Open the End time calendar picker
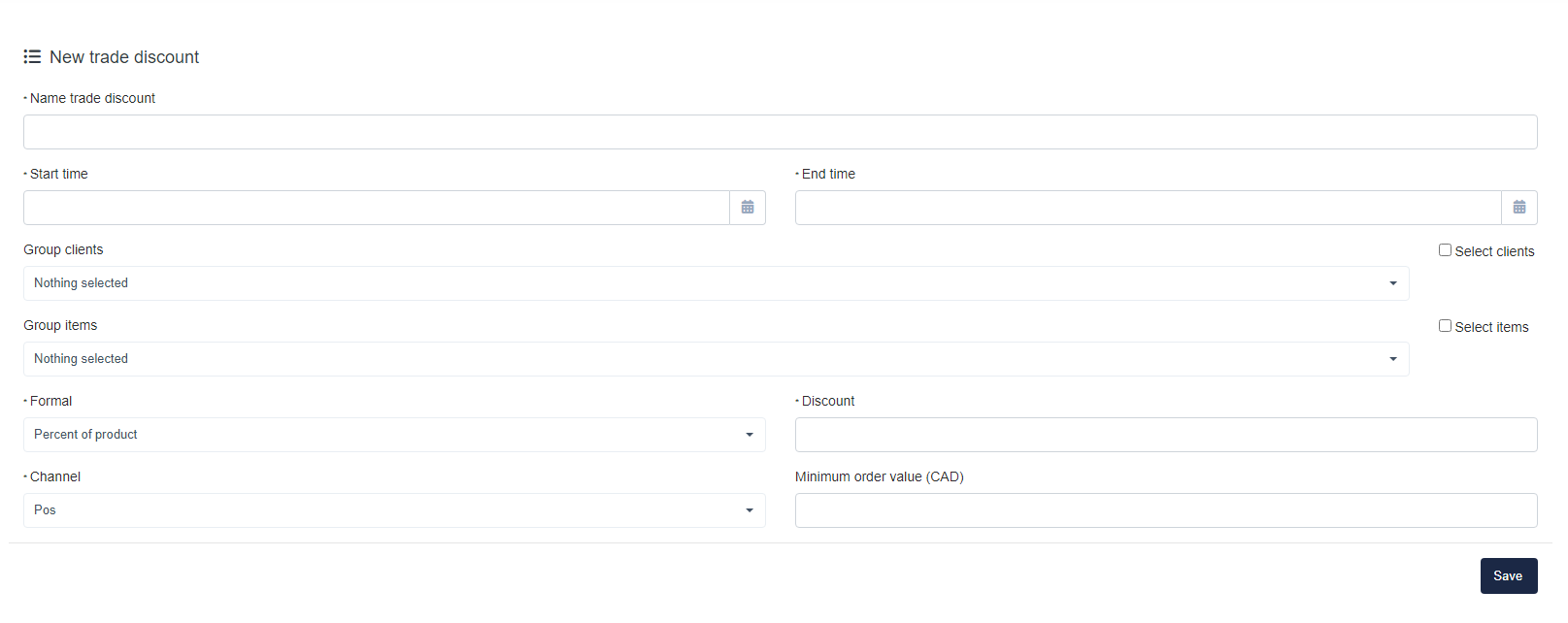Image resolution: width=1568 pixels, height=623 pixels. click(1519, 208)
